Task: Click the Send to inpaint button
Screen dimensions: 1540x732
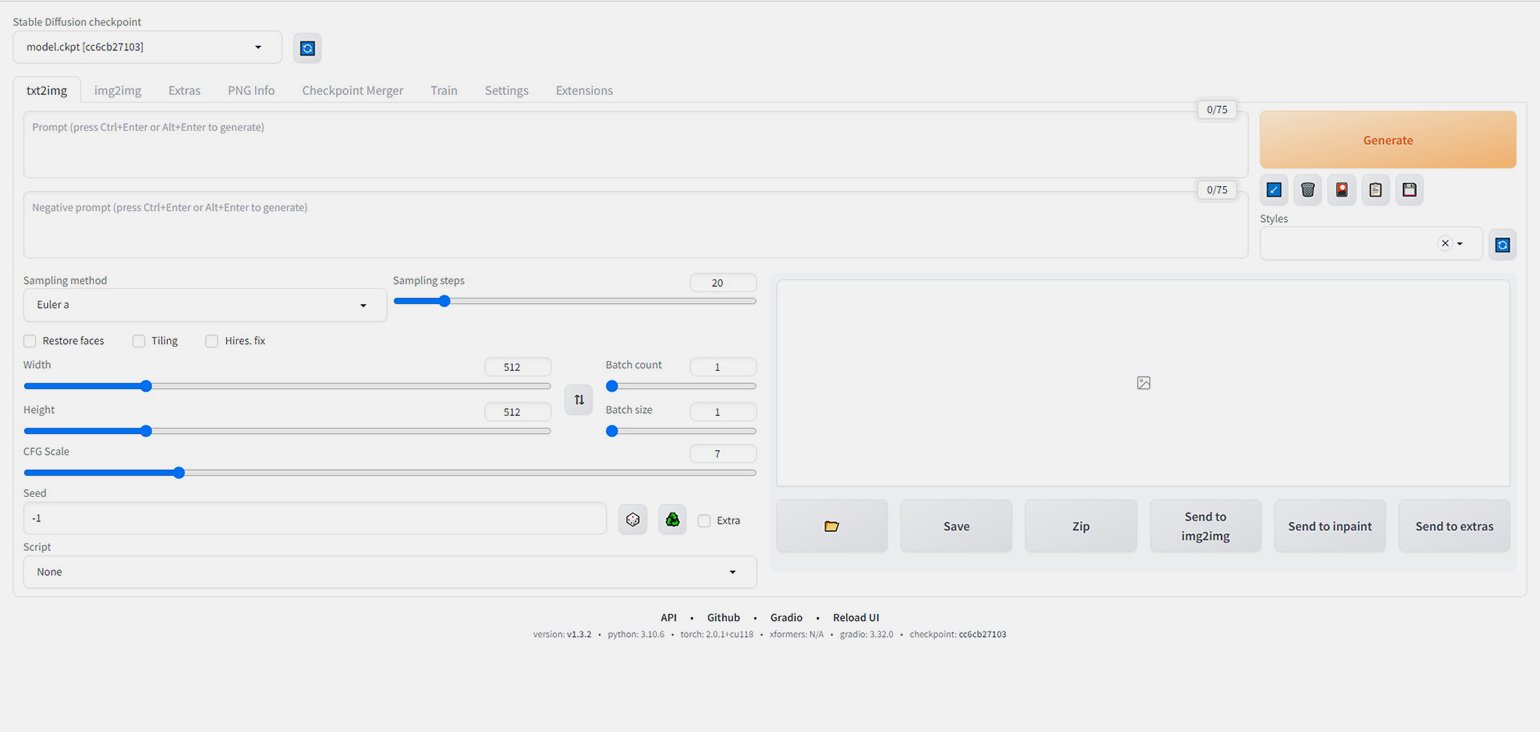Action: pyautogui.click(x=1329, y=526)
